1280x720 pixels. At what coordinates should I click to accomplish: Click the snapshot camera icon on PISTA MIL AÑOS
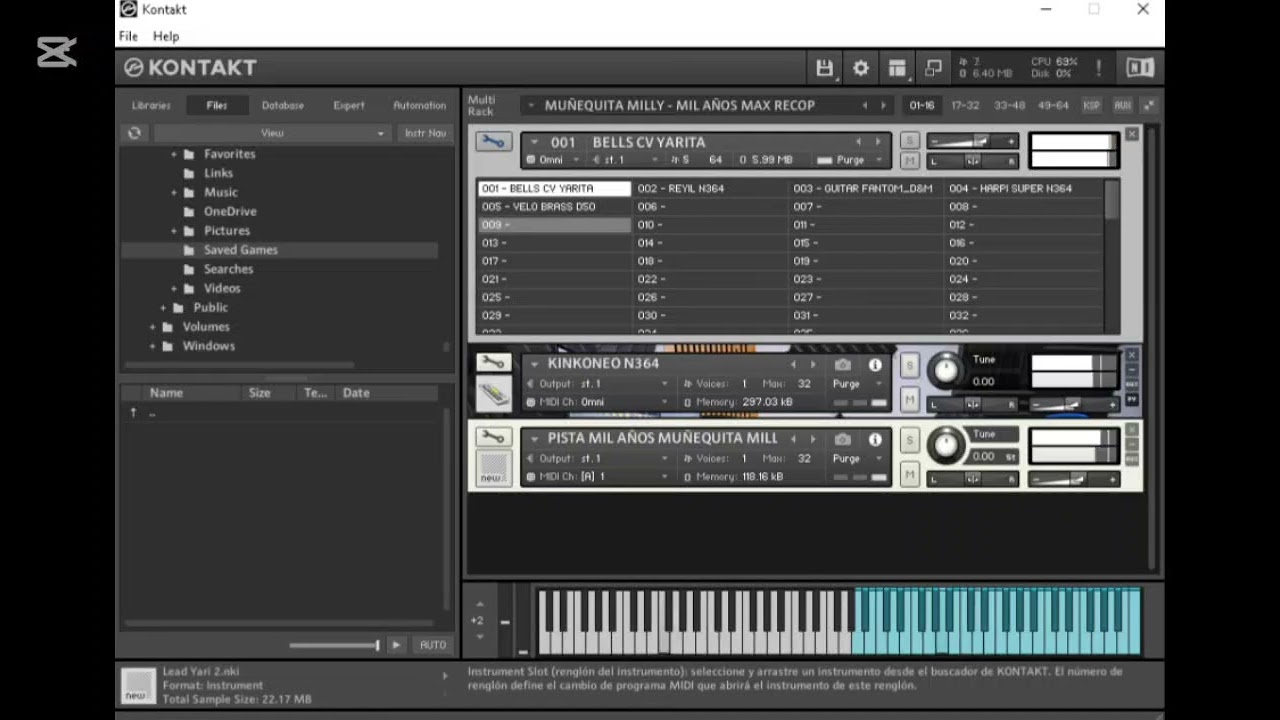(x=843, y=439)
